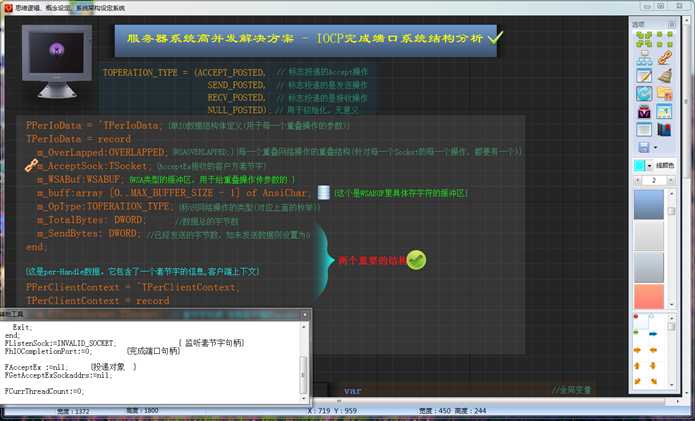Close the auxiliary tool code window
Image resolution: width=695 pixels, height=421 pixels.
click(305, 315)
